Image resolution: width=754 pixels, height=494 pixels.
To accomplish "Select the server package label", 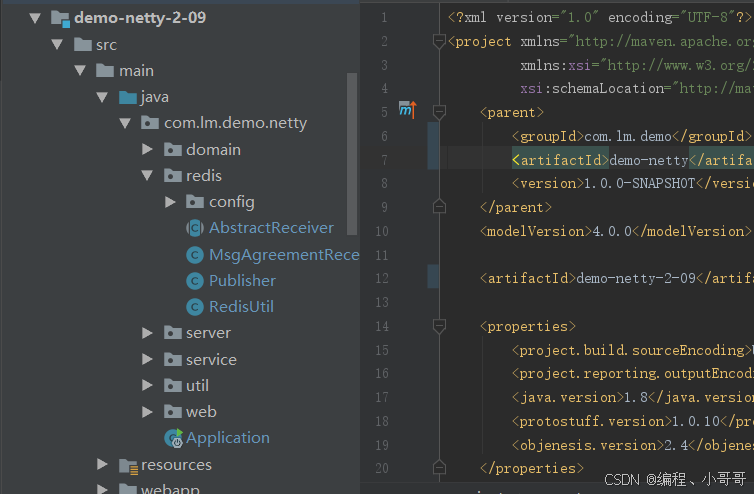I will click(x=208, y=333).
